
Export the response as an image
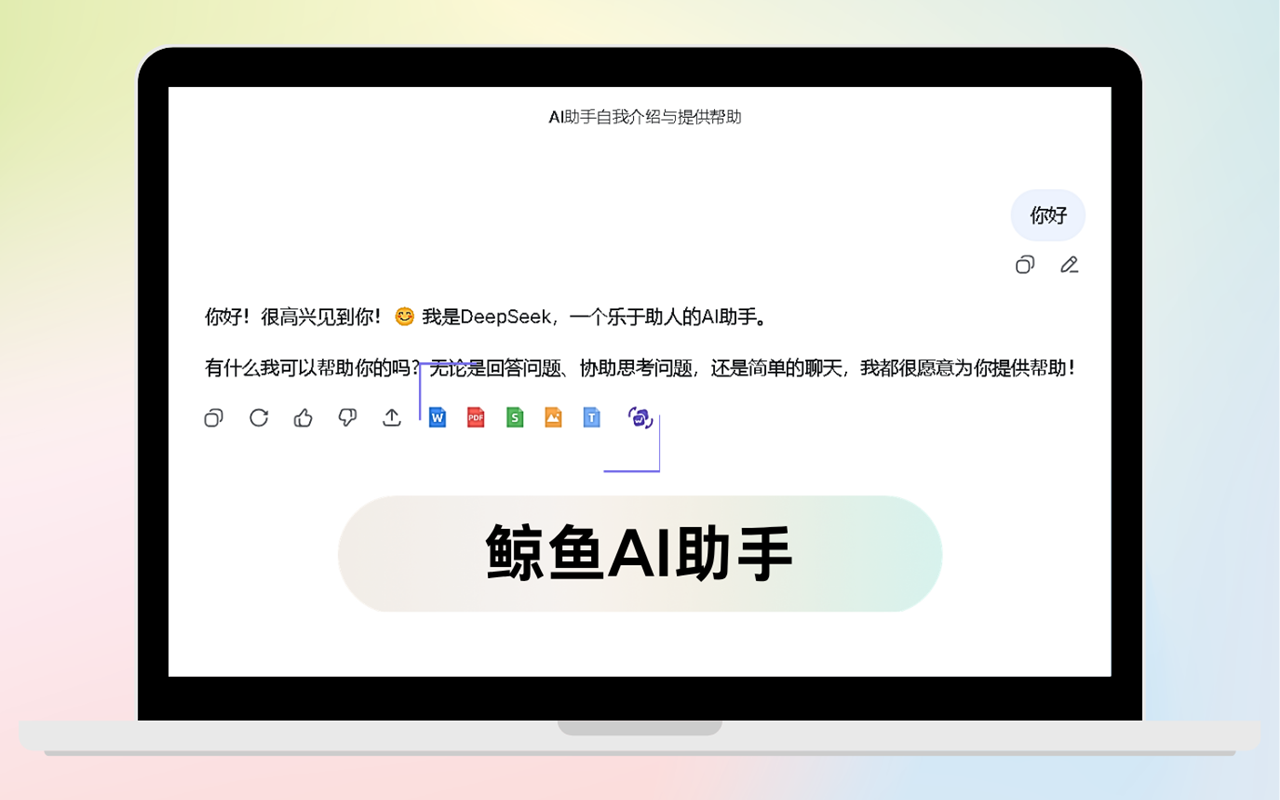(553, 418)
